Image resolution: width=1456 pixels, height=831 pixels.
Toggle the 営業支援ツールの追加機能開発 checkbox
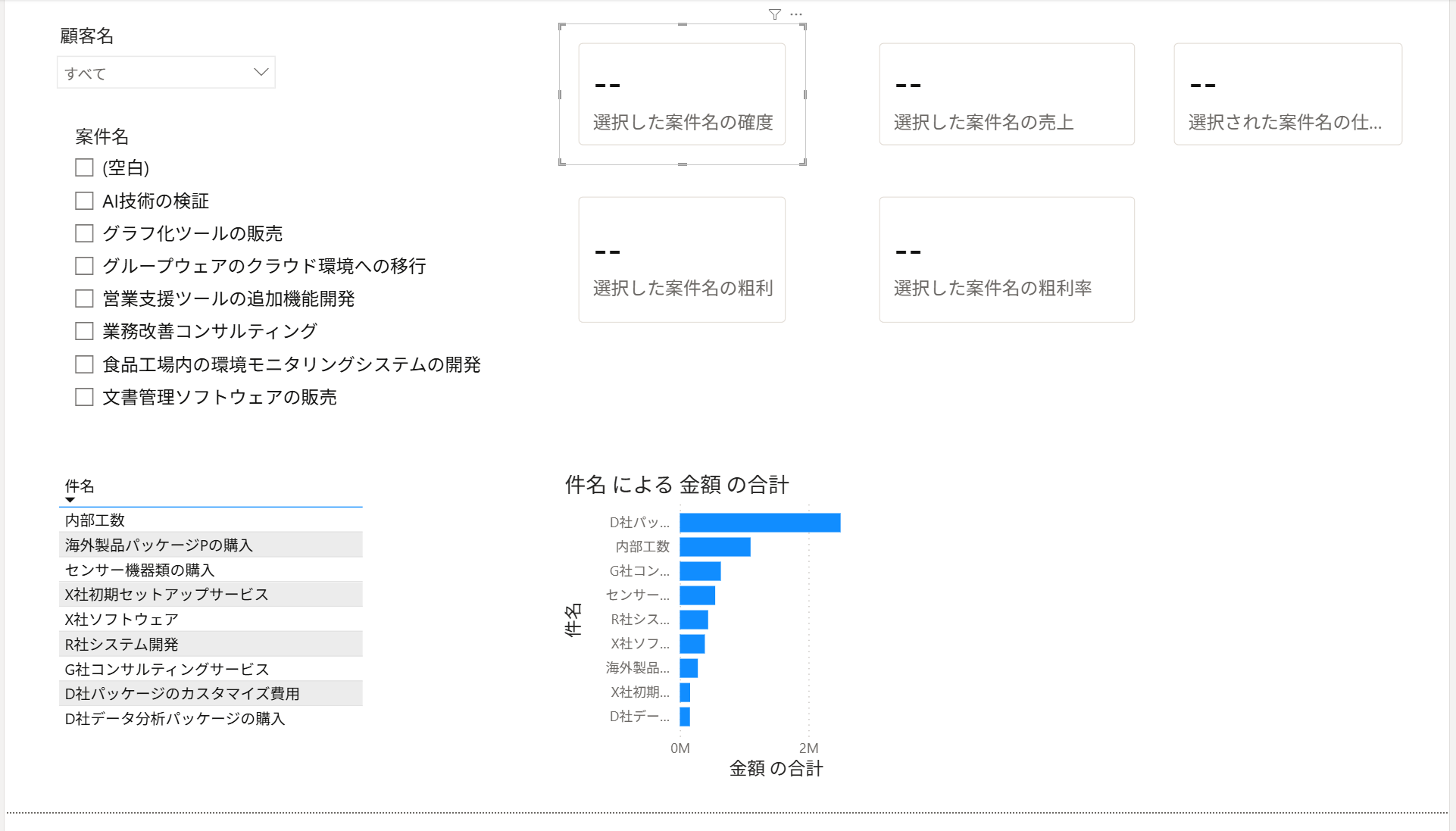(x=84, y=298)
